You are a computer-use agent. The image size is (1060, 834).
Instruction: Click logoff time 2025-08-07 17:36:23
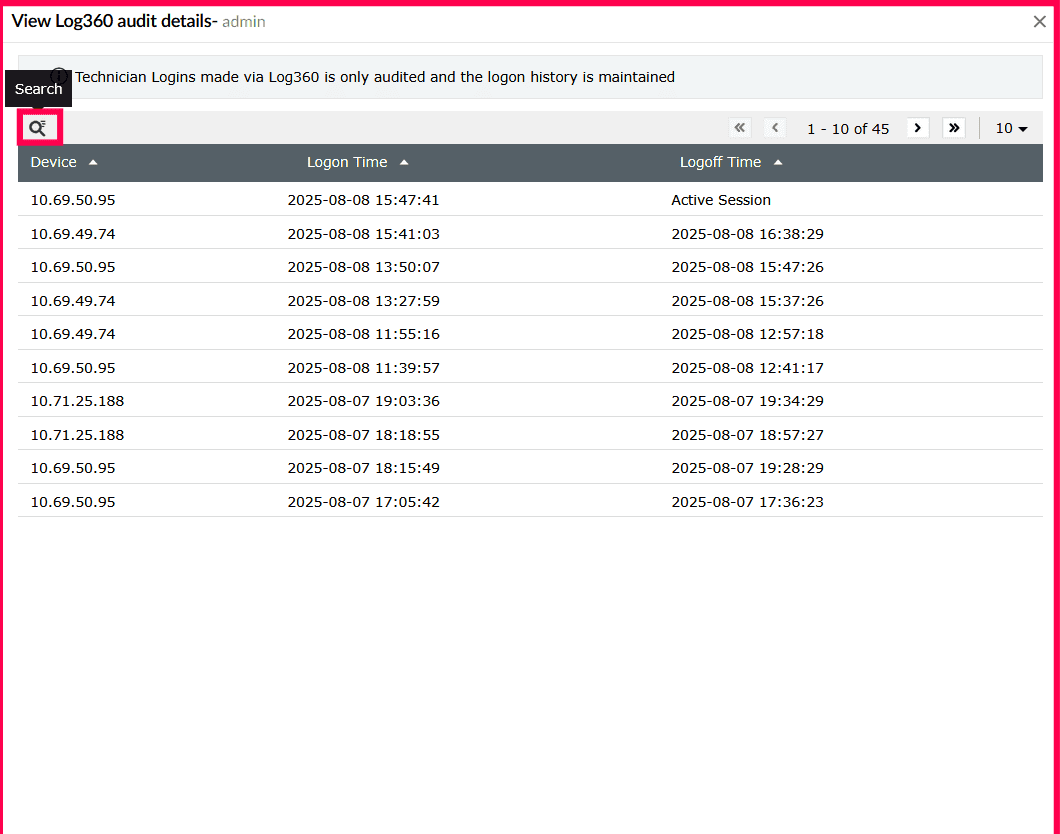[747, 501]
